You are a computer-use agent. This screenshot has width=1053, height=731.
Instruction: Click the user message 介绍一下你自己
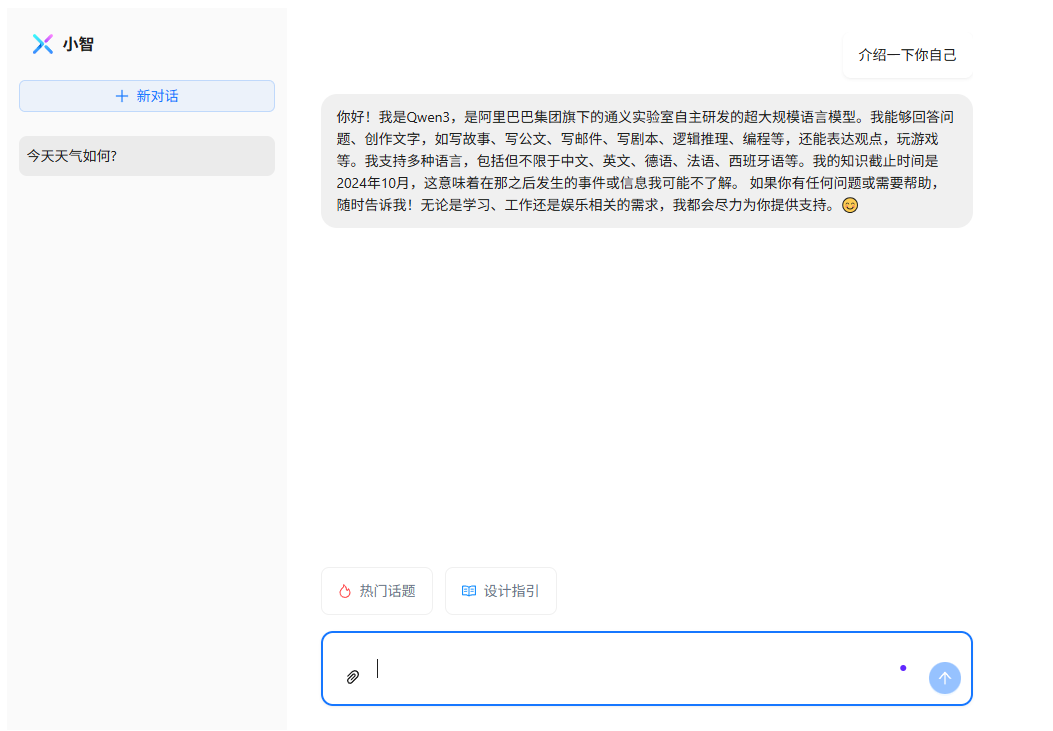pyautogui.click(x=907, y=55)
